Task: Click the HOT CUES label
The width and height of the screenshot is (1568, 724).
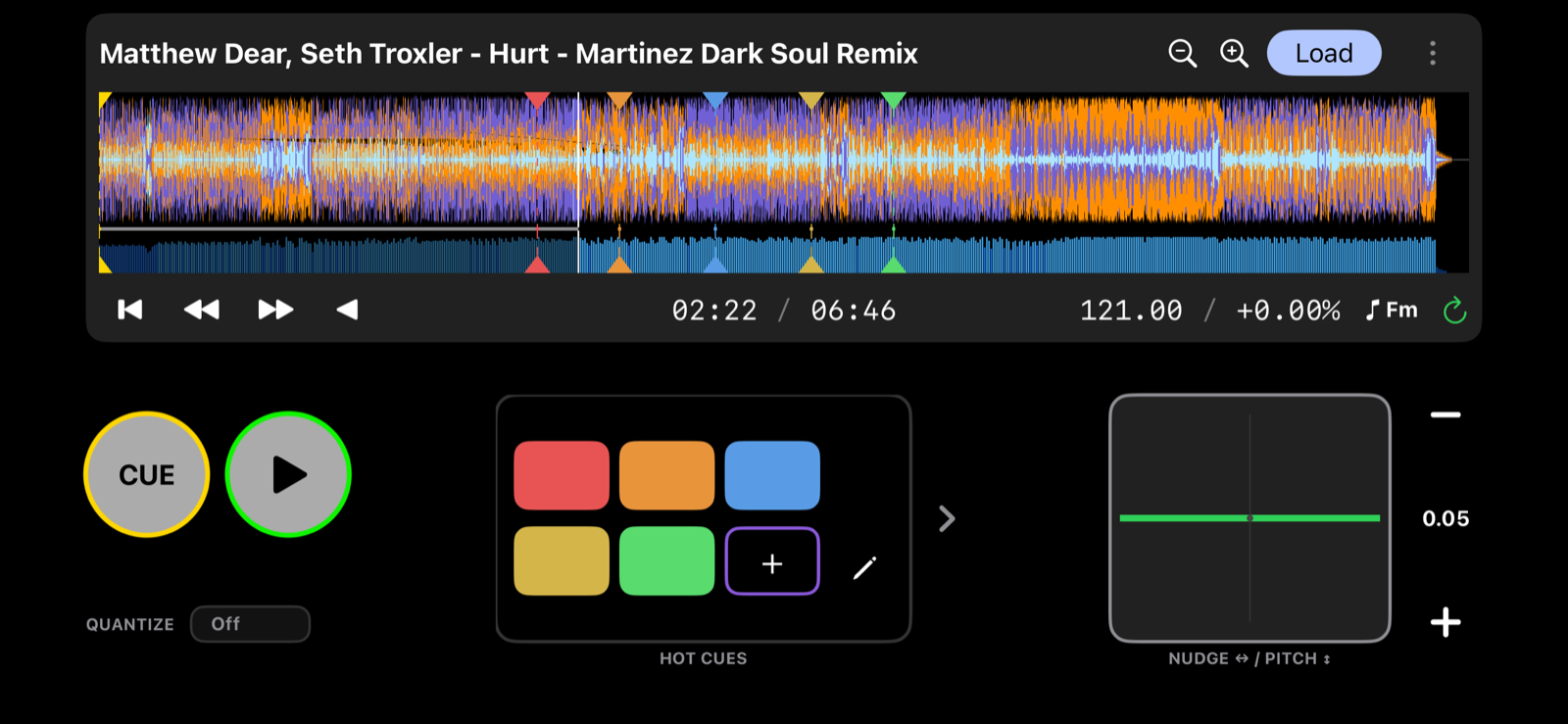Action: (703, 658)
